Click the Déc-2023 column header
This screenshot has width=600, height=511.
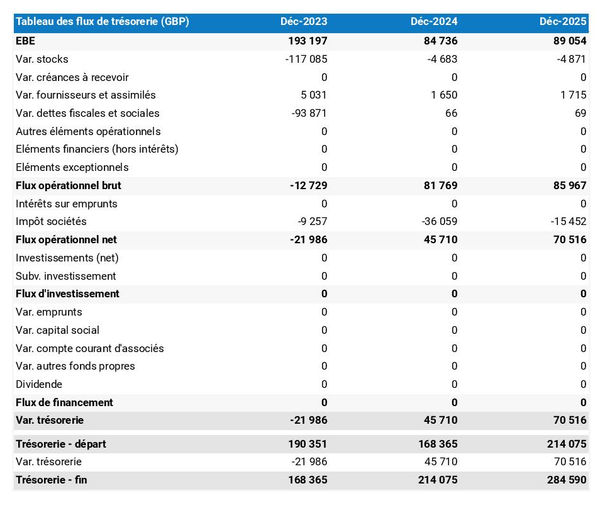point(304,22)
